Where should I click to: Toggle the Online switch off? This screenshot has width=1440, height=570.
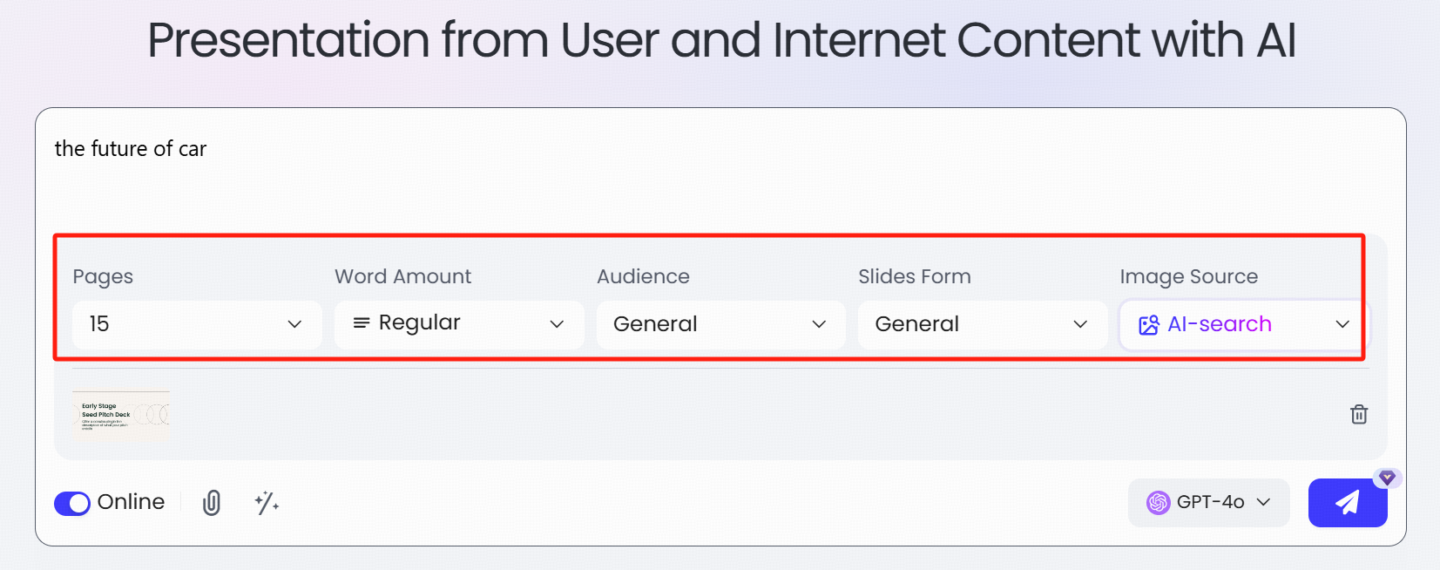[72, 503]
